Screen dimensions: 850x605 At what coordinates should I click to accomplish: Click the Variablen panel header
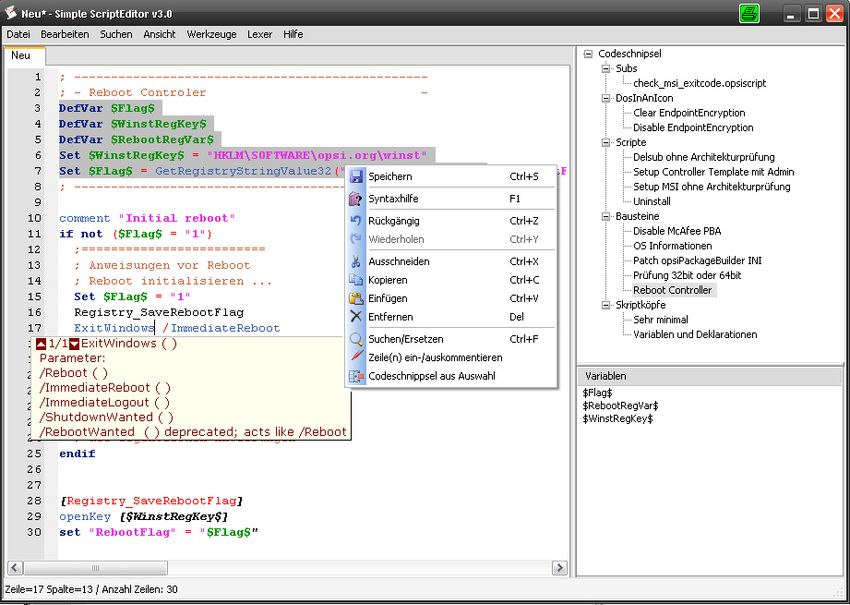coord(710,376)
